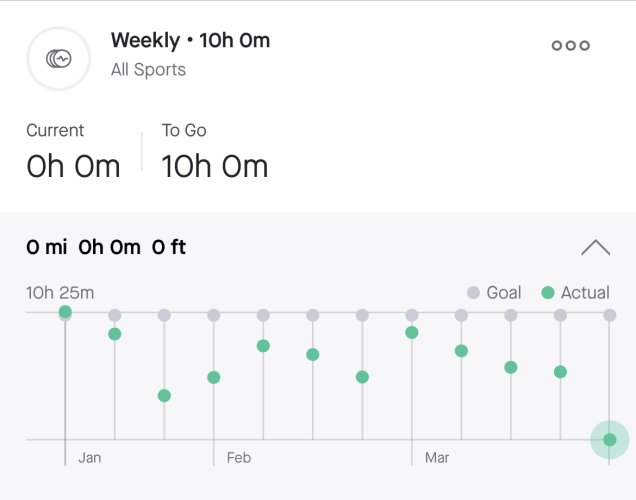Tap the To Go 10h 0m value
636x500 pixels.
tap(215, 167)
